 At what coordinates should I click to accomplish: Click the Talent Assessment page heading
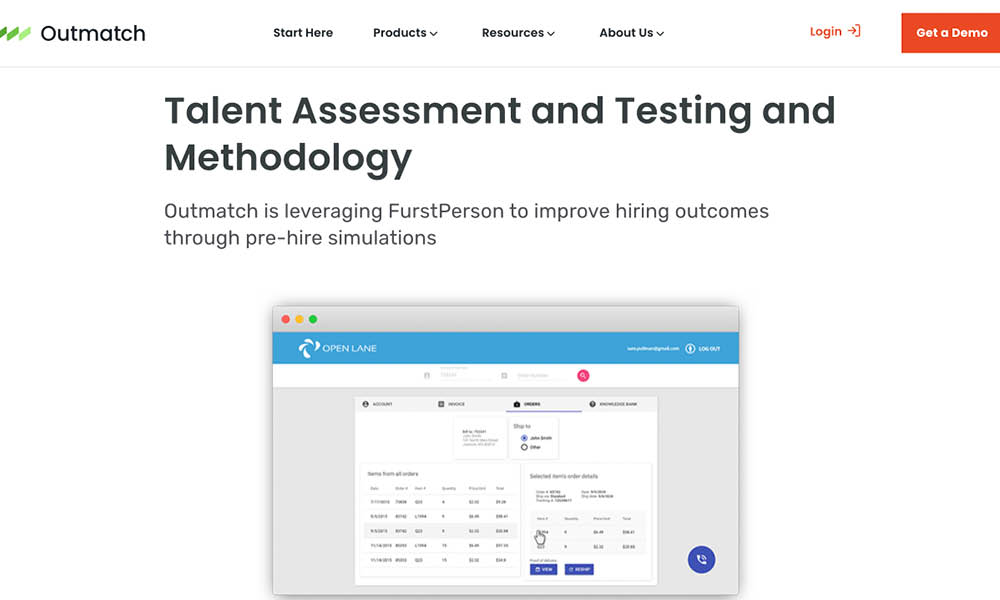[x=500, y=134]
